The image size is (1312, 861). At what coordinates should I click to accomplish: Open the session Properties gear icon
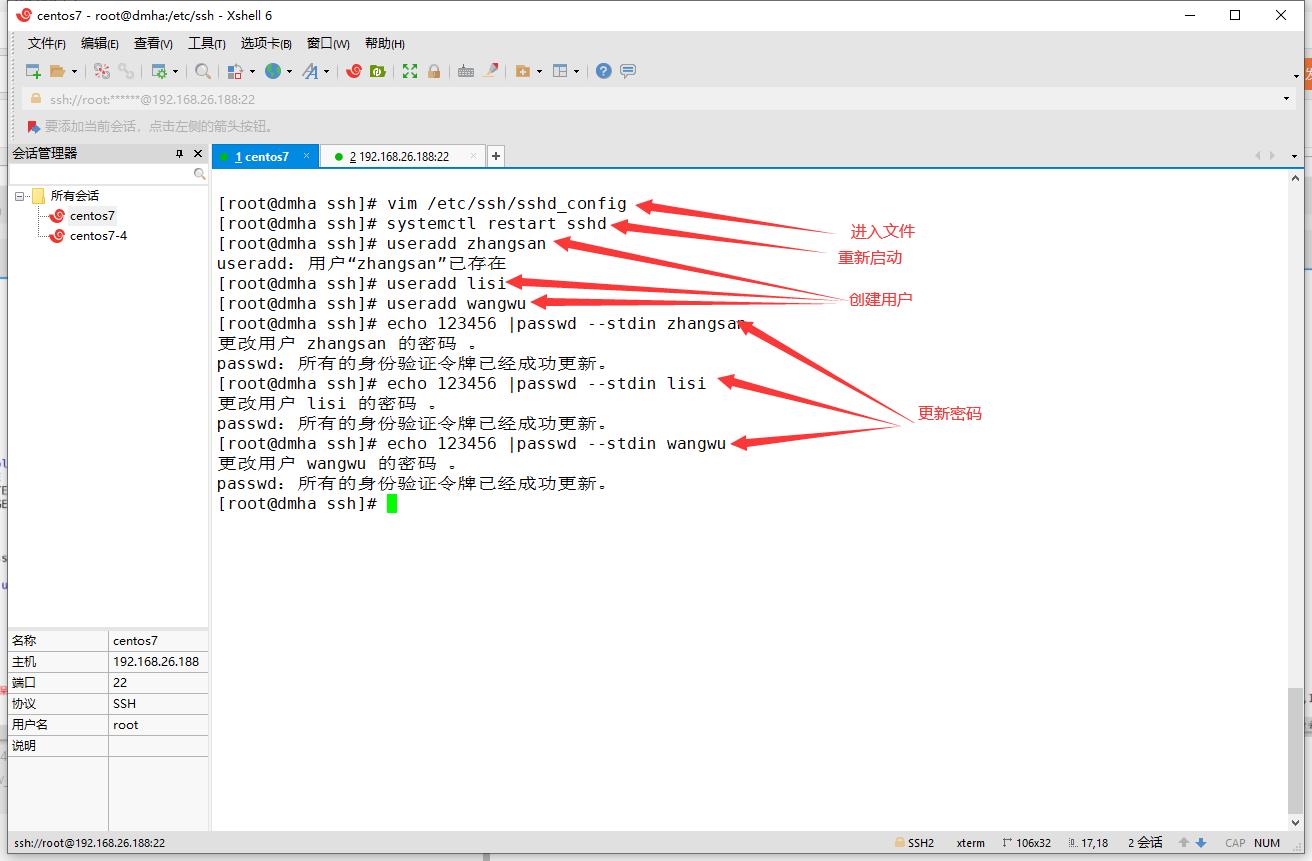(159, 71)
